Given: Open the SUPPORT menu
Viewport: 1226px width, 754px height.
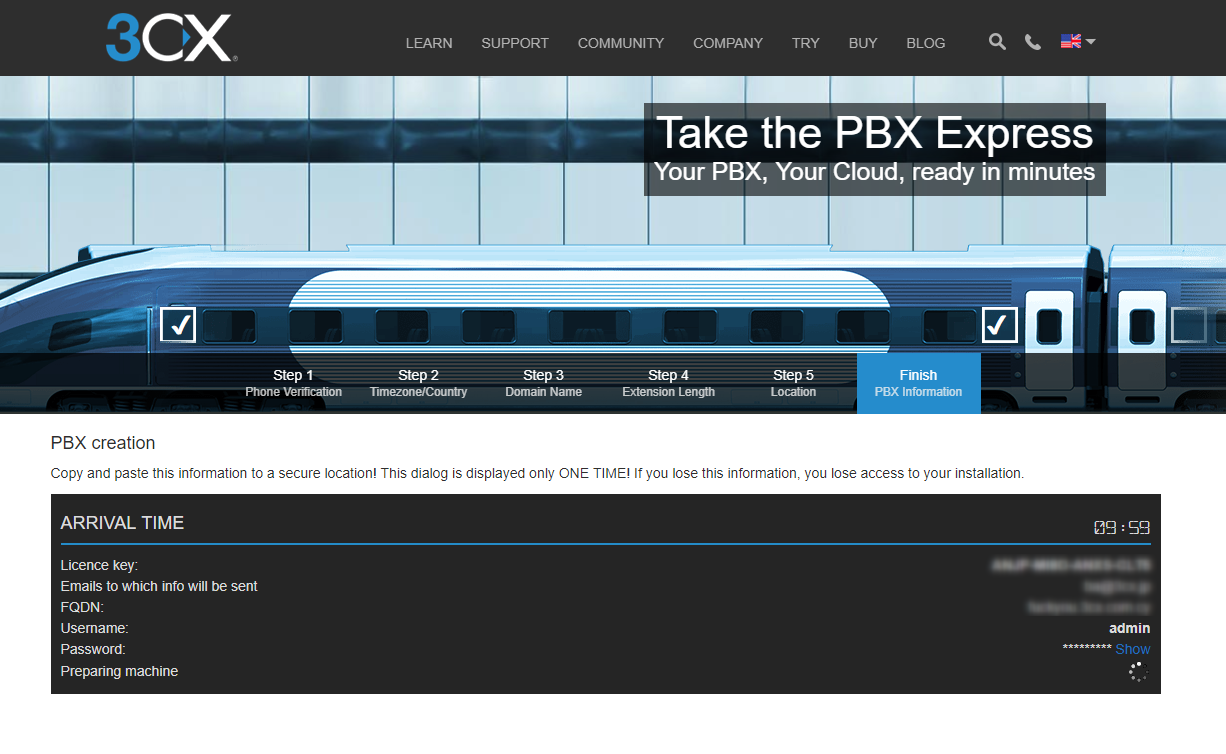Looking at the screenshot, I should click(x=515, y=43).
